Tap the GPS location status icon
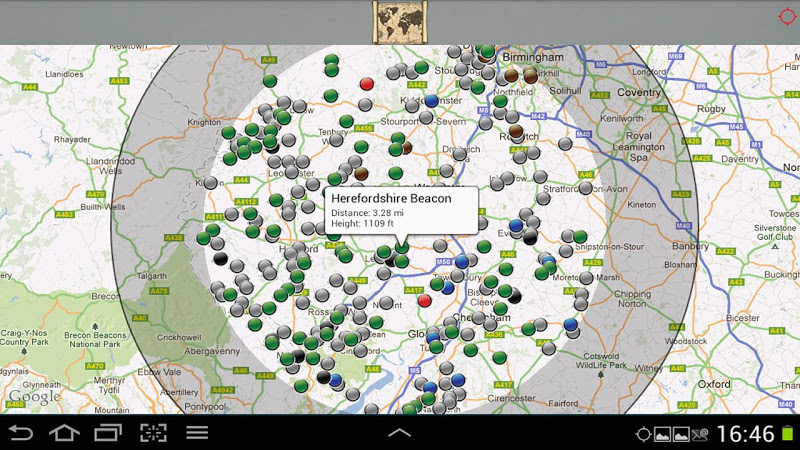 tap(643, 434)
